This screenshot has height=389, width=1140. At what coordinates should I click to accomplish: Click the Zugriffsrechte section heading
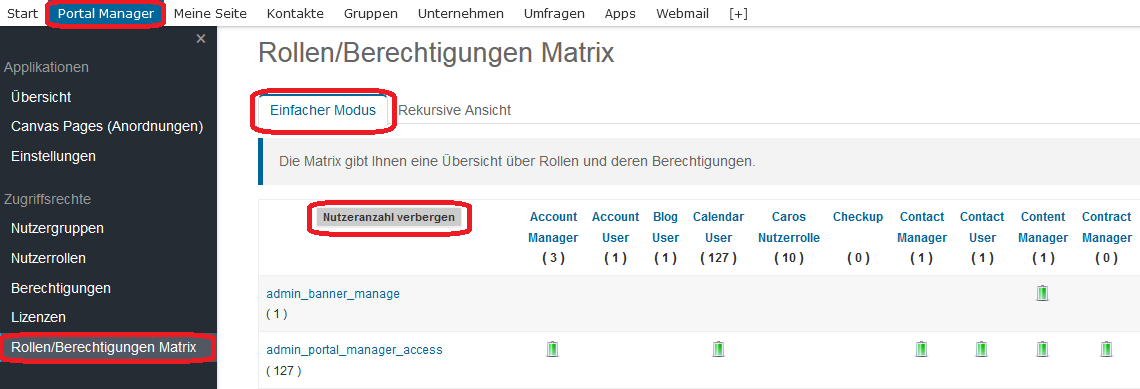47,198
